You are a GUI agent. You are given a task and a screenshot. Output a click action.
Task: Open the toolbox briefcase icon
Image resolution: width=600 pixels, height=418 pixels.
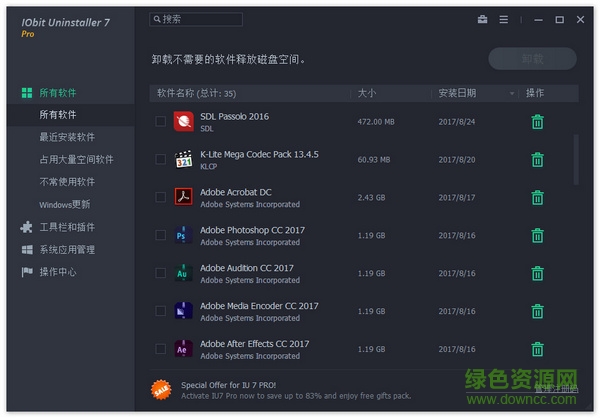[x=483, y=19]
